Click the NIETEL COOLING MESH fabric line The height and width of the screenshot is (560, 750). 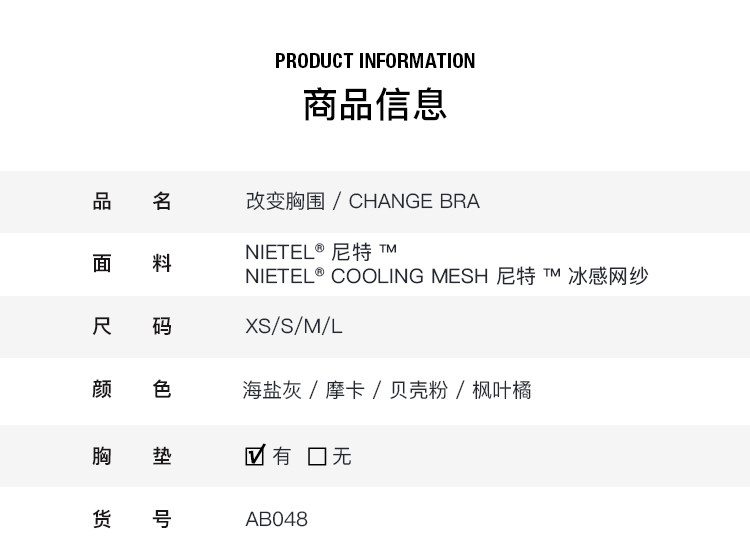[446, 277]
